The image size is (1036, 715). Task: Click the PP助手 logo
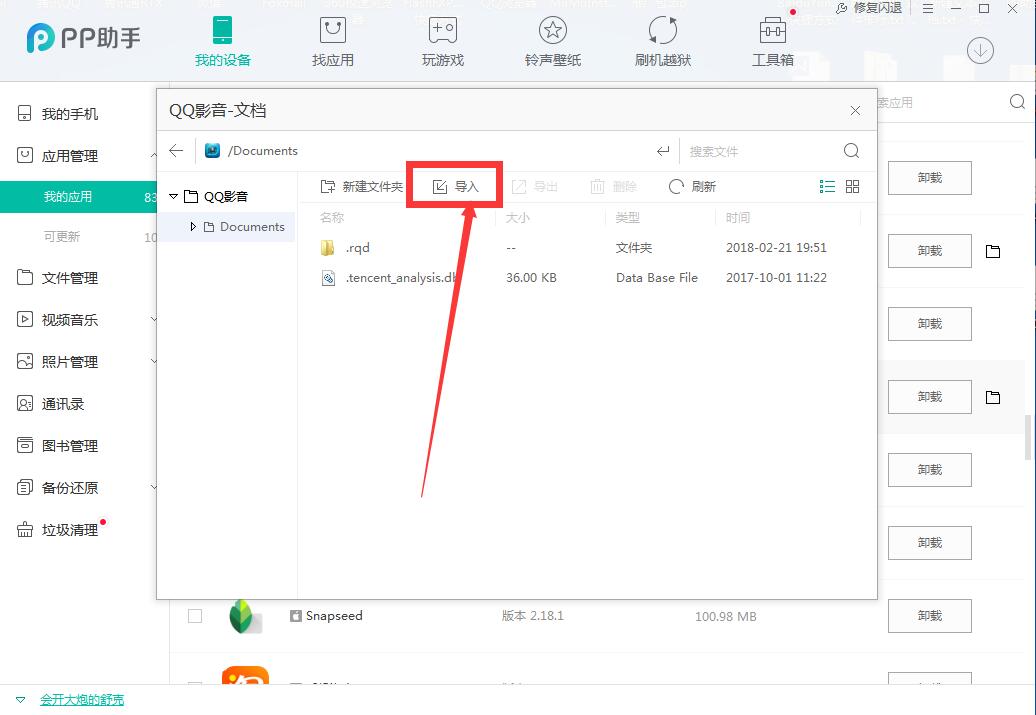83,38
